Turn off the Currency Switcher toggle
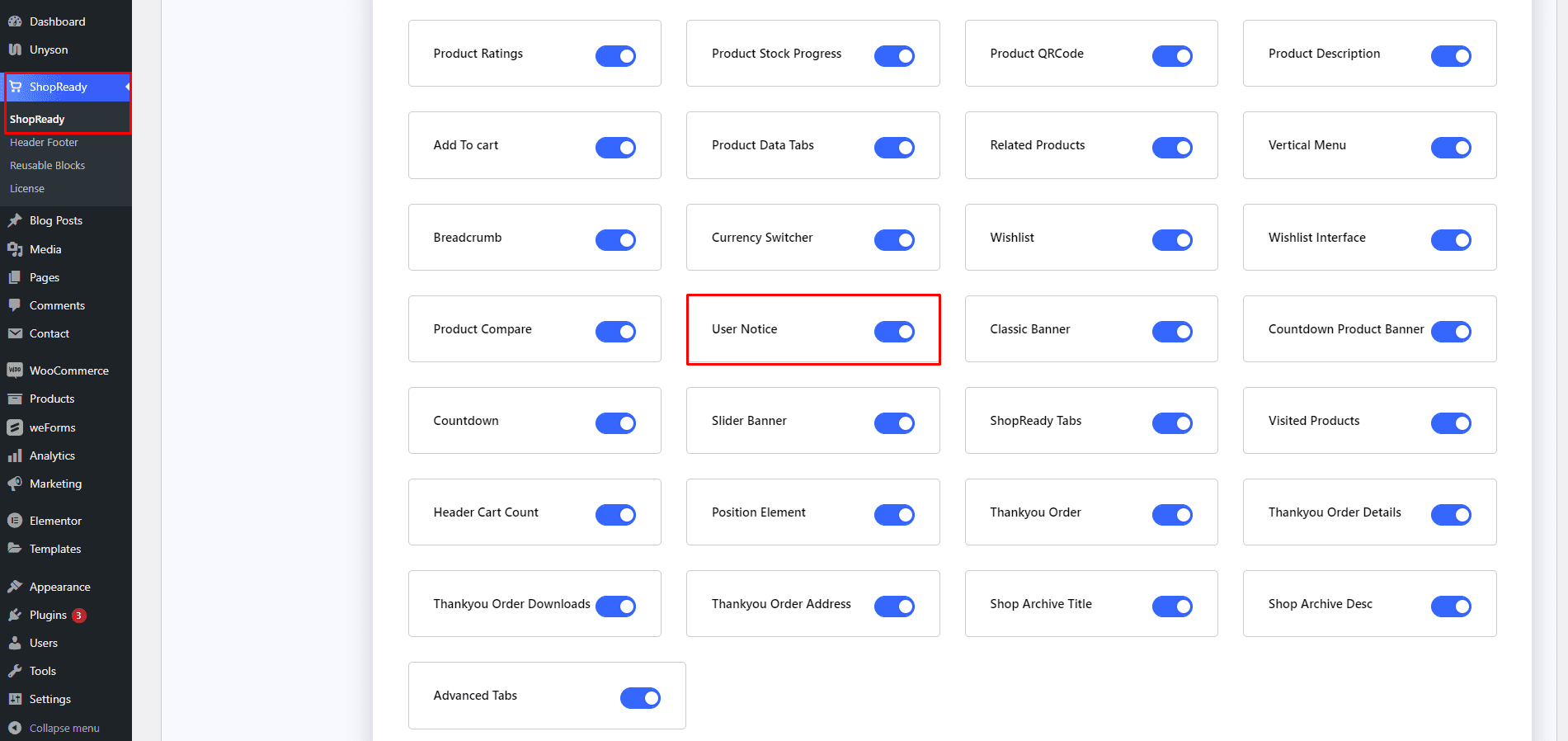This screenshot has height=741, width=1568. click(894, 240)
